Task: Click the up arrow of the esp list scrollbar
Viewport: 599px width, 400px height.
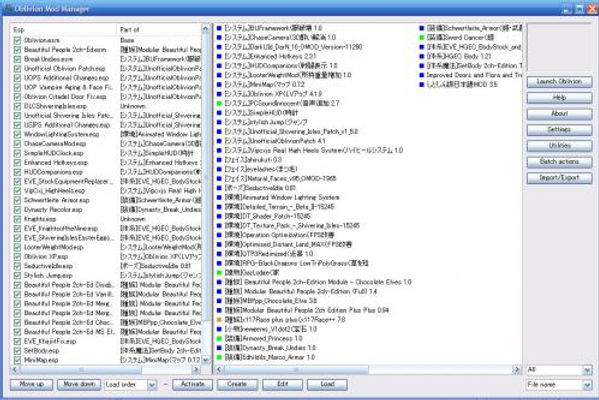Action: pos(206,29)
